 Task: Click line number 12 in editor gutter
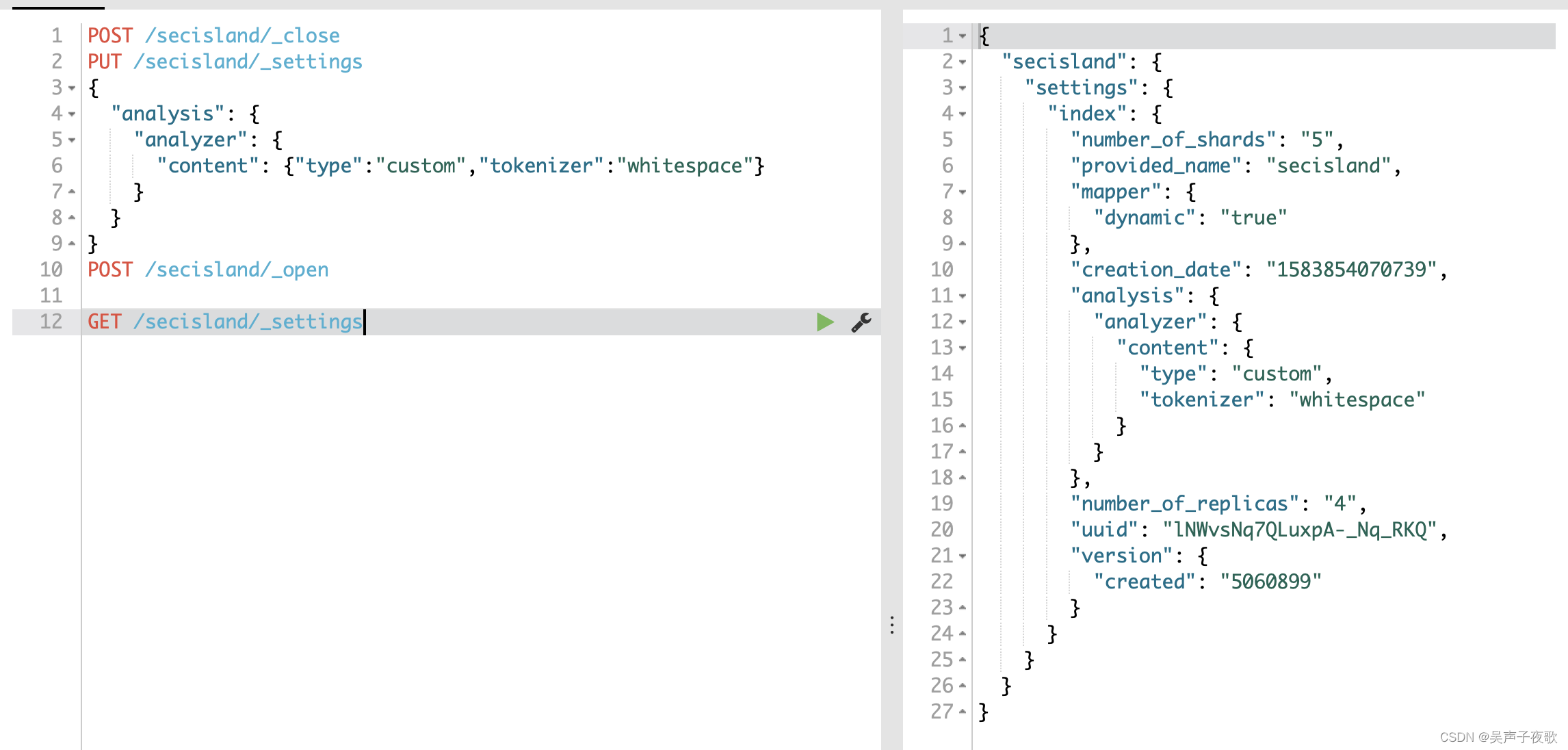[x=51, y=322]
